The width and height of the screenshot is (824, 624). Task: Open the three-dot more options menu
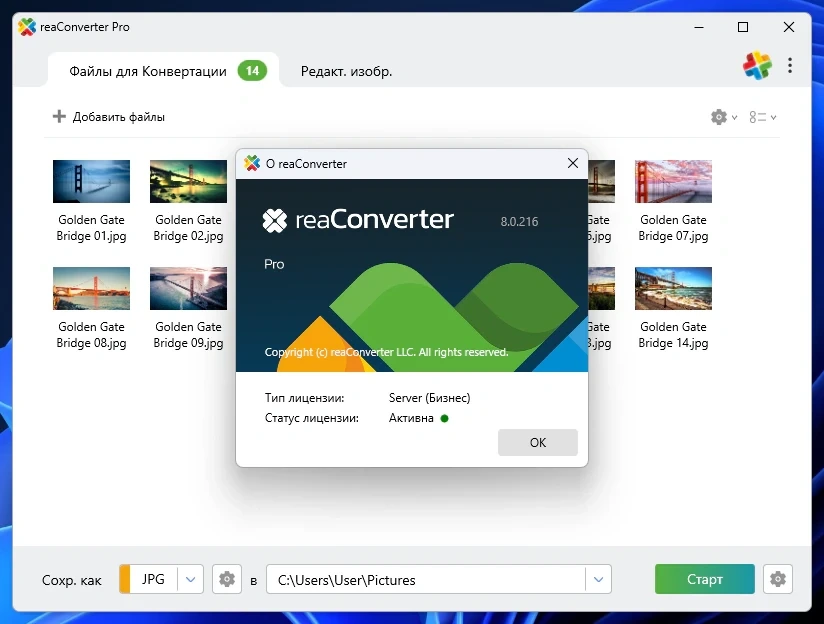(790, 65)
